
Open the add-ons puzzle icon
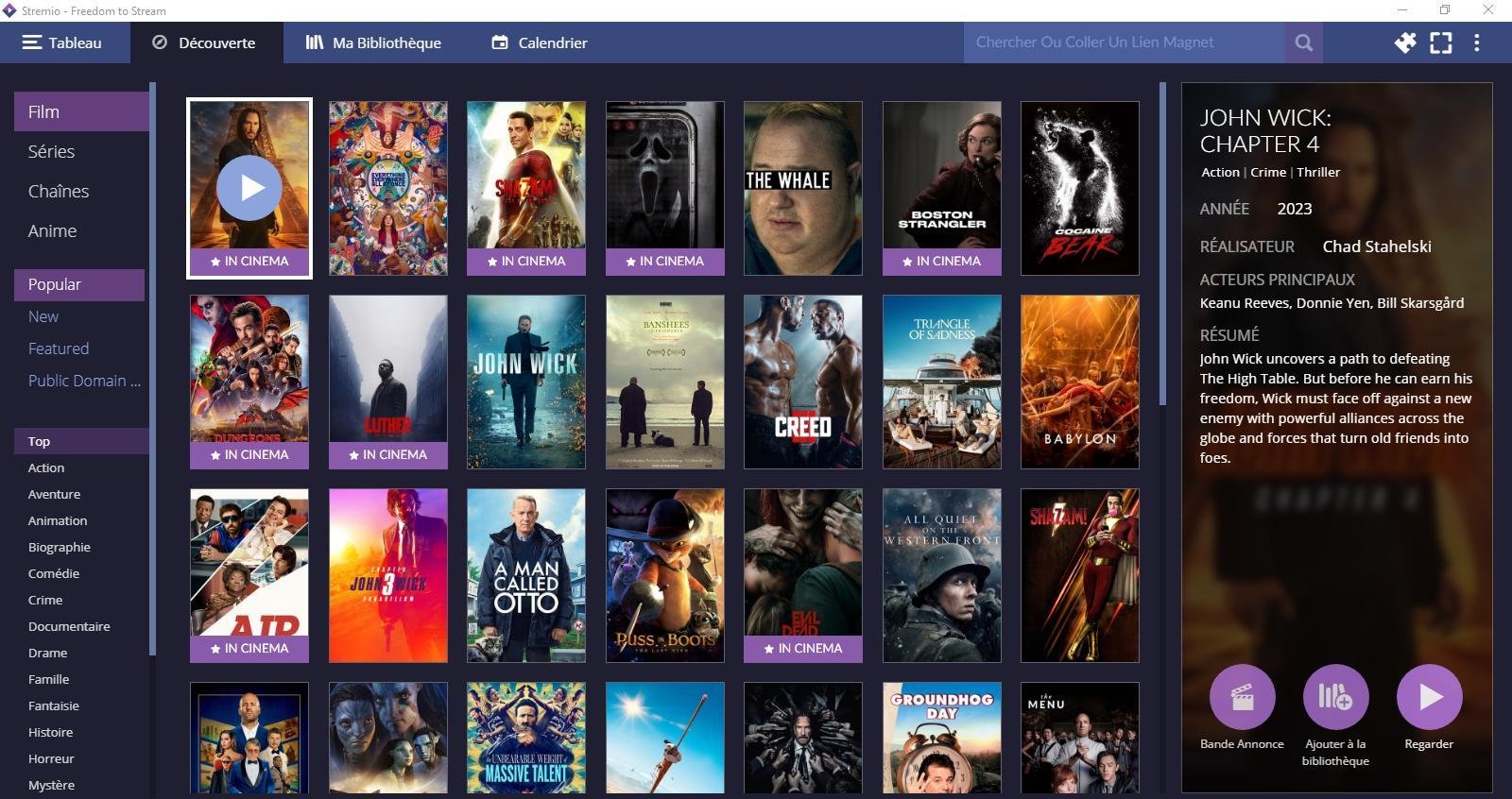point(1405,42)
